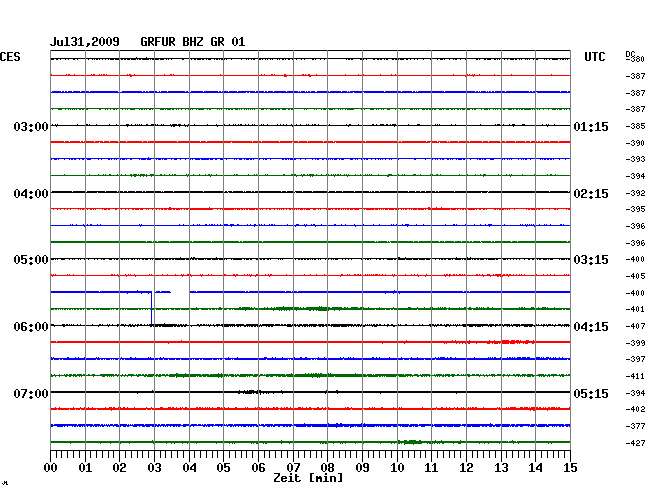The width and height of the screenshot is (650, 494).
Task: Select the "05:00" local time label
Action: click(31, 260)
